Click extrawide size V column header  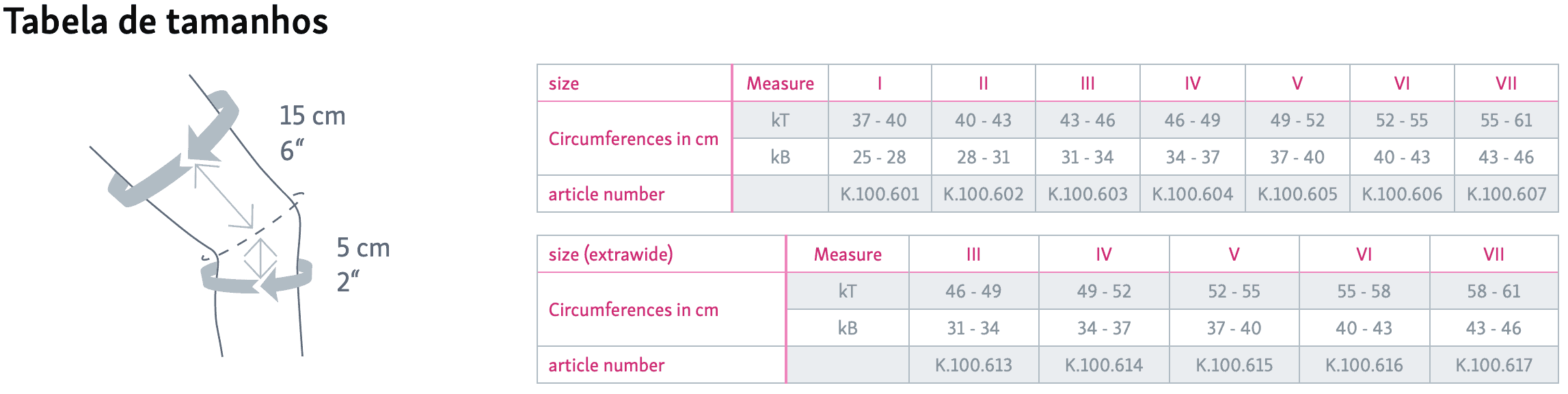[1234, 254]
